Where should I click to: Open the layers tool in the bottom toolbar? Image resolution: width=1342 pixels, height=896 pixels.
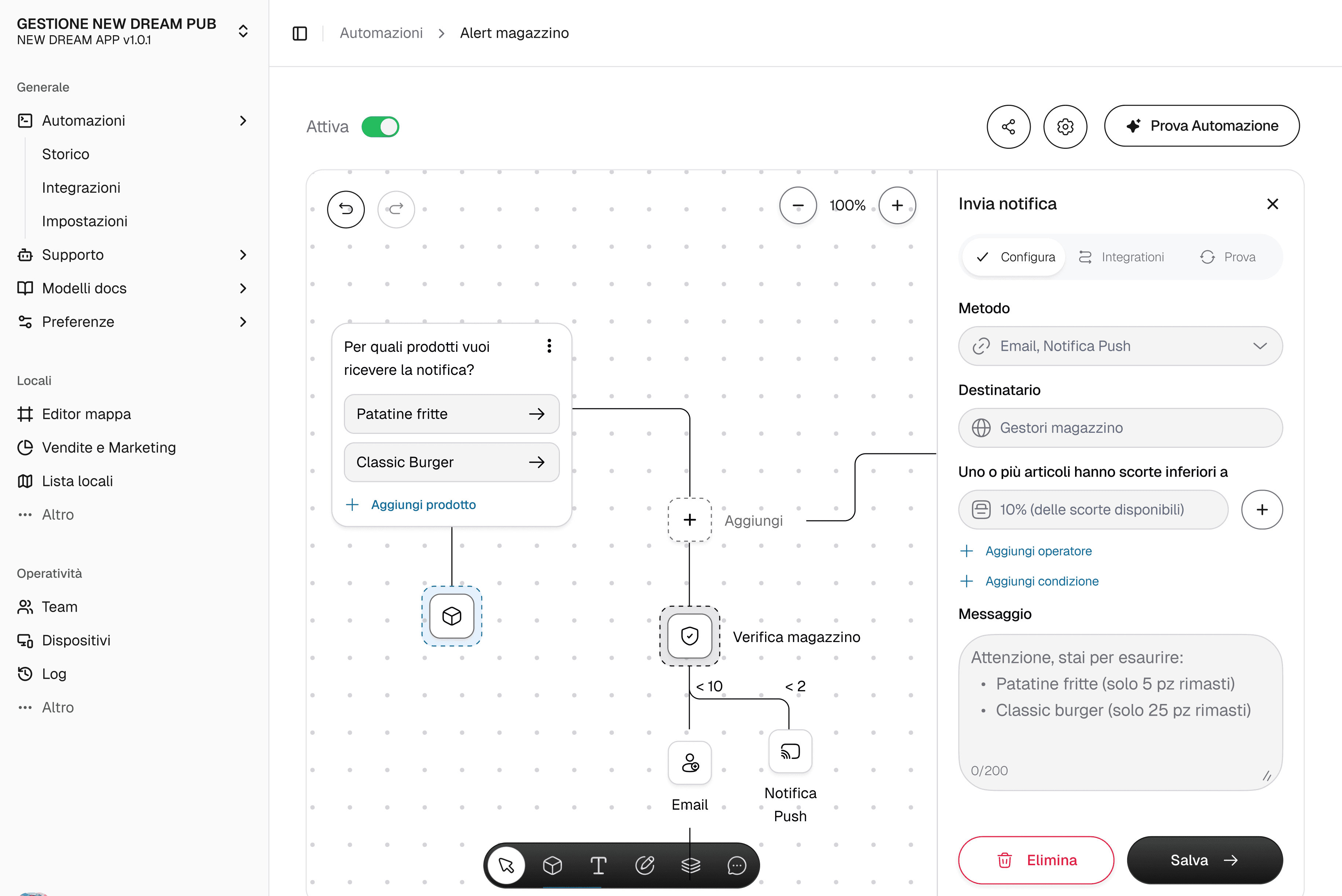[691, 865]
